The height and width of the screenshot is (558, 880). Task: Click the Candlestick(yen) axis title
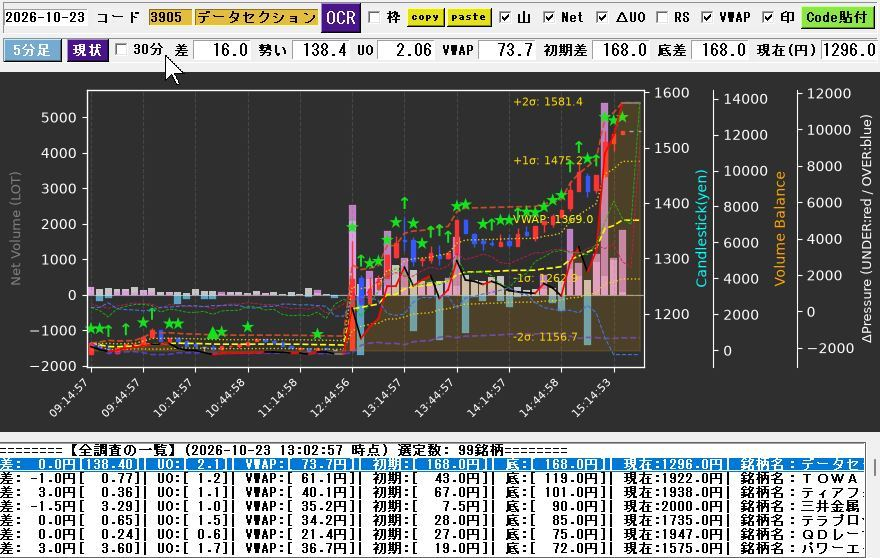(x=702, y=227)
